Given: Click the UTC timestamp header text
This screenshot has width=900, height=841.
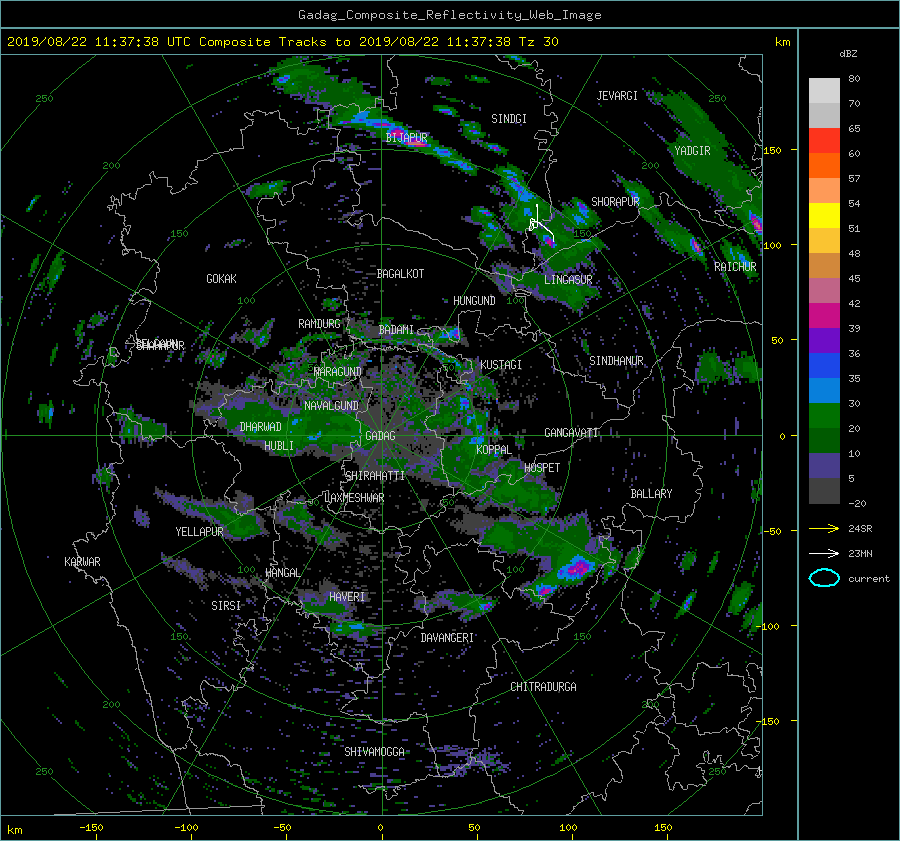Looking at the screenshot, I should click(x=282, y=41).
